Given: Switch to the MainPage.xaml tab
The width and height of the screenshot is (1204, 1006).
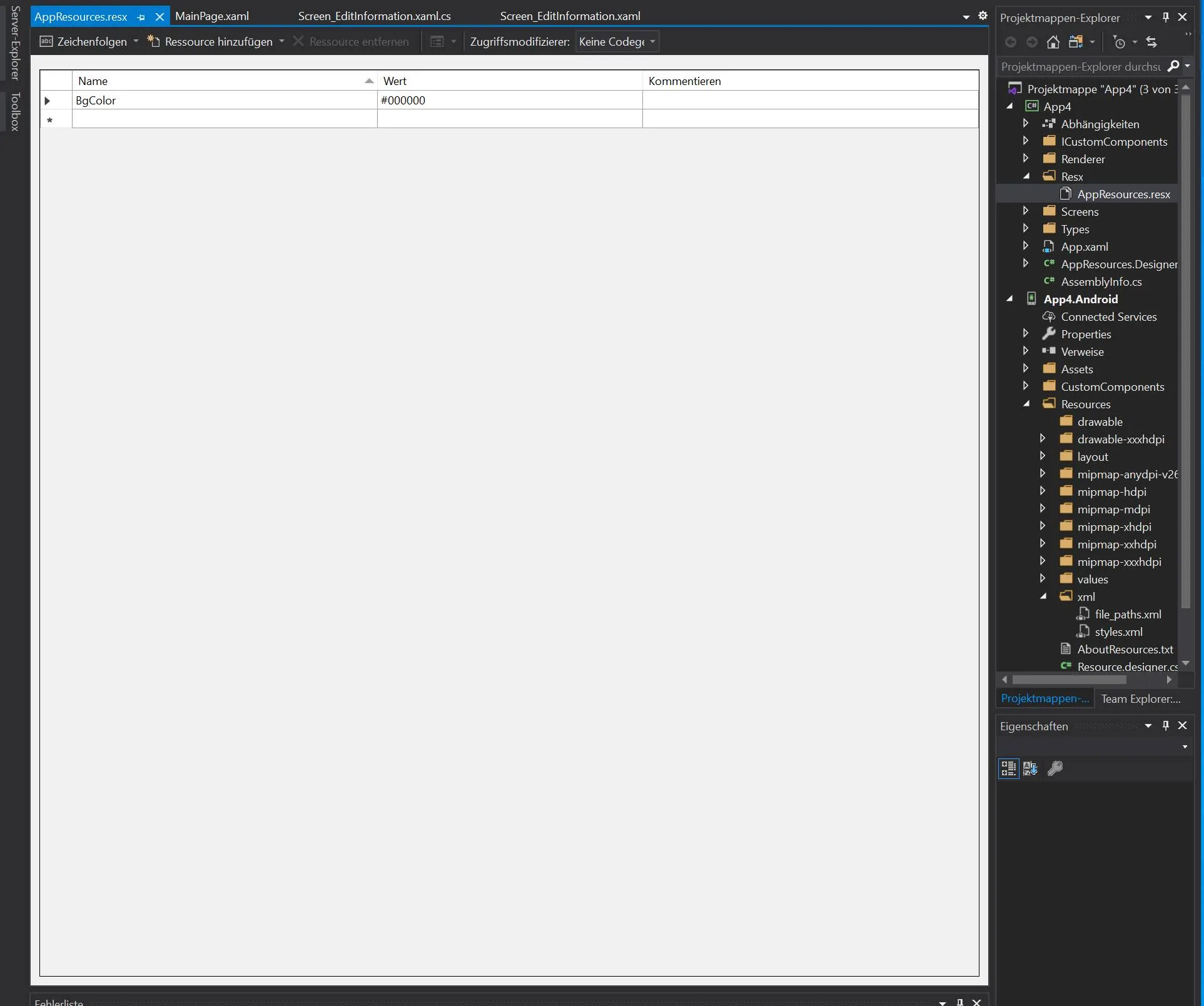Looking at the screenshot, I should (212, 16).
